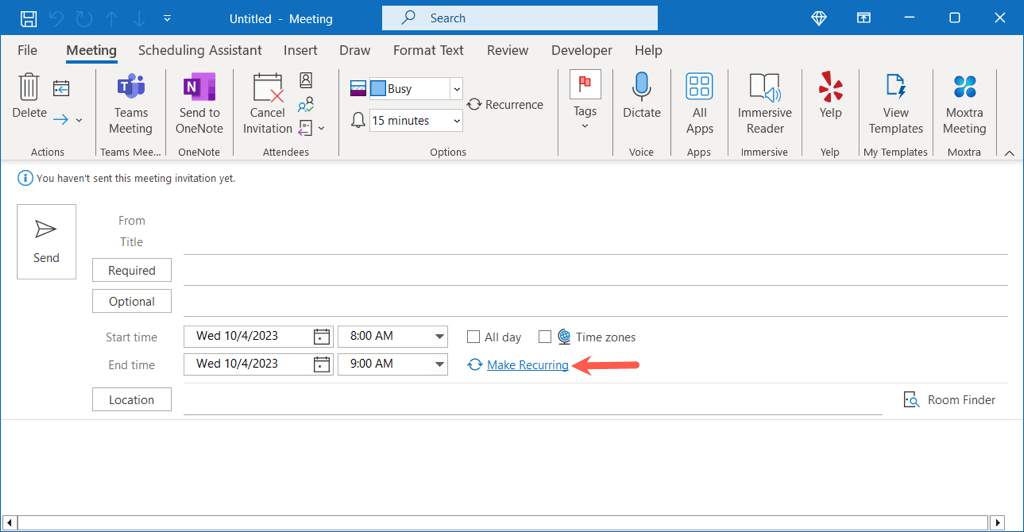This screenshot has height=532, width=1024.
Task: Expand the Busy show-as dropdown
Action: click(x=456, y=89)
